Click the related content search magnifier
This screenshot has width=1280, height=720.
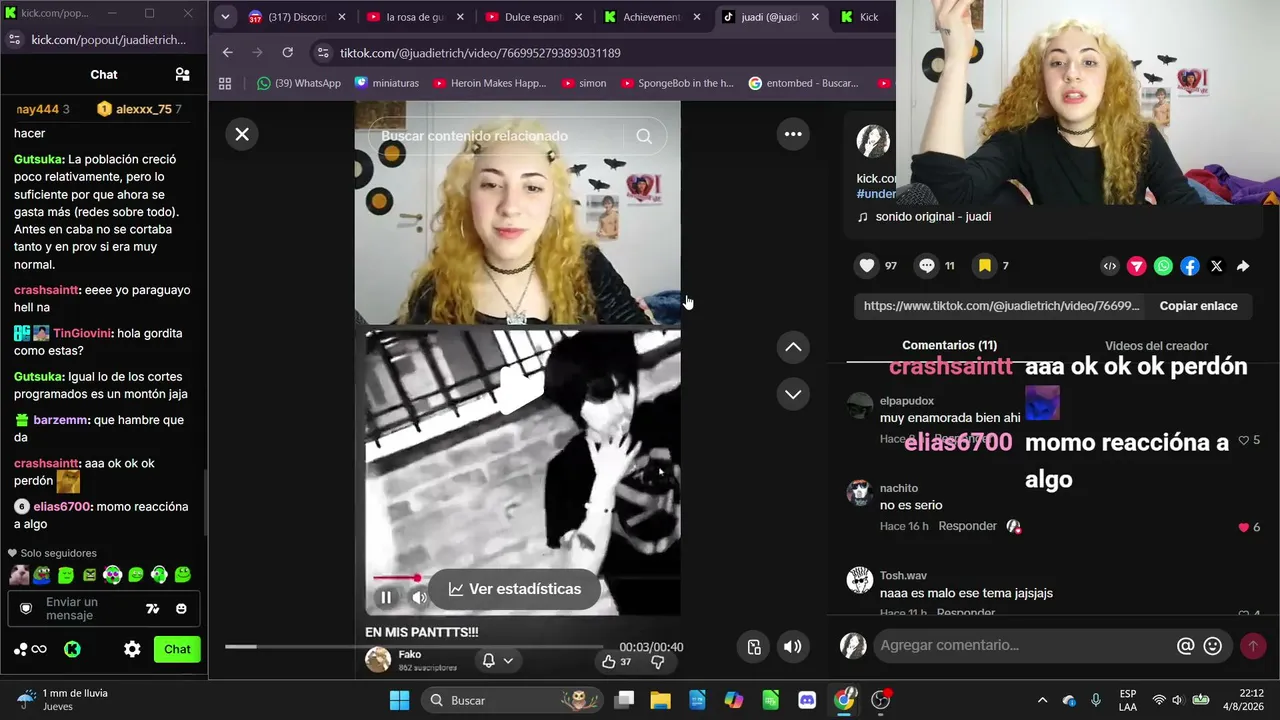tap(644, 136)
